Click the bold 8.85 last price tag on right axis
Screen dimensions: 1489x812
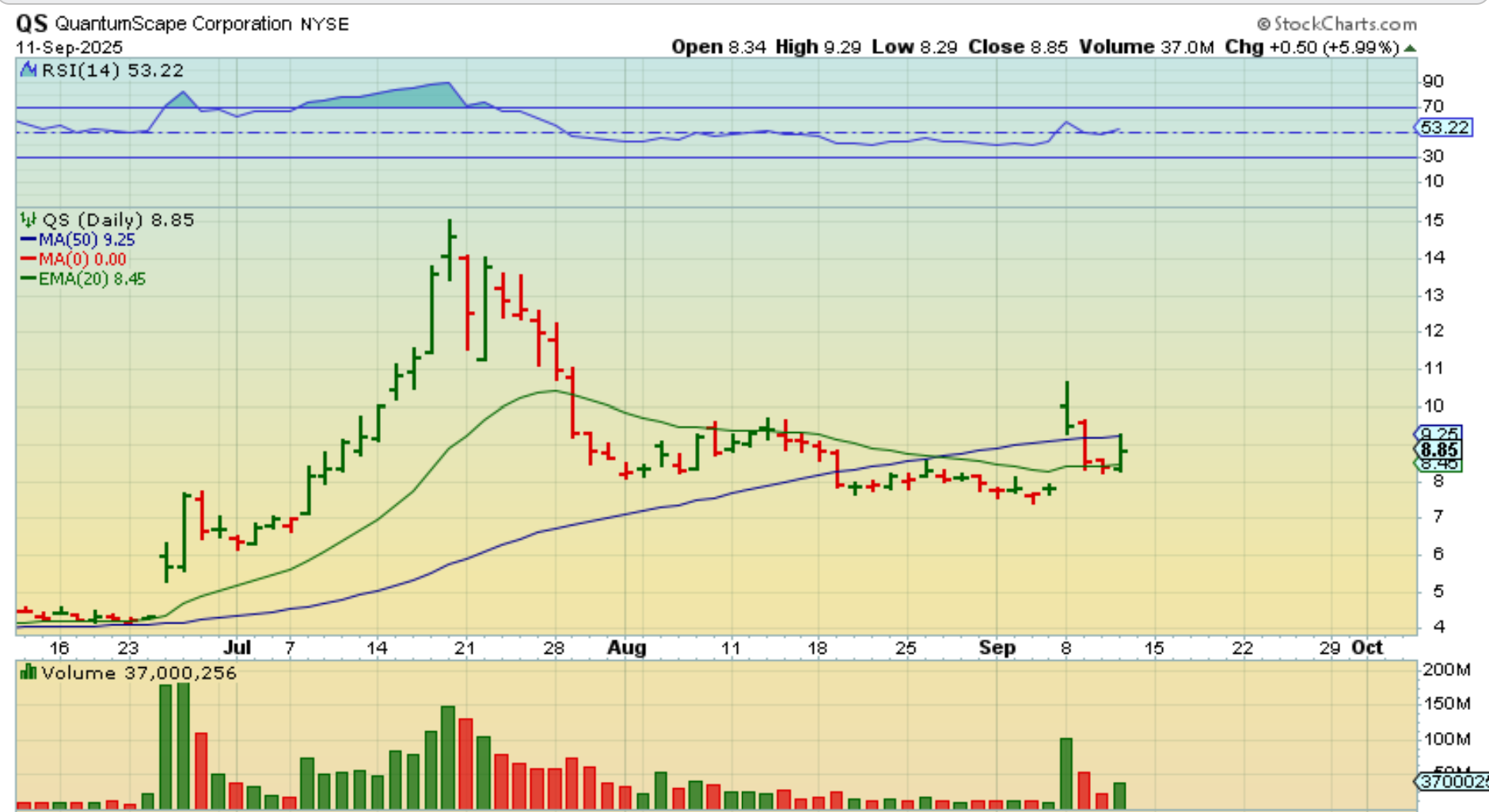1439,450
